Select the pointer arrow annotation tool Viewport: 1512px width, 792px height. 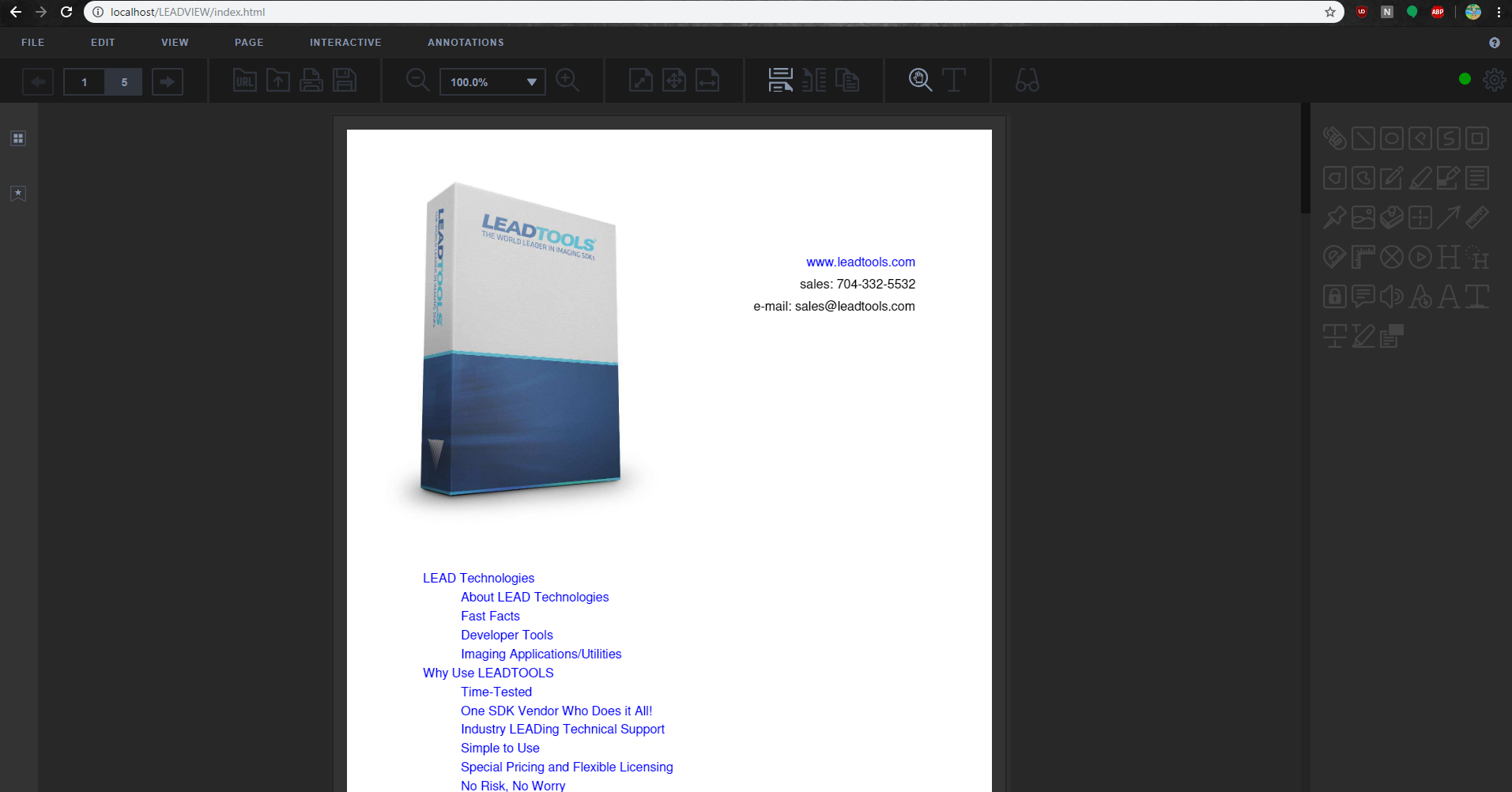point(1449,217)
